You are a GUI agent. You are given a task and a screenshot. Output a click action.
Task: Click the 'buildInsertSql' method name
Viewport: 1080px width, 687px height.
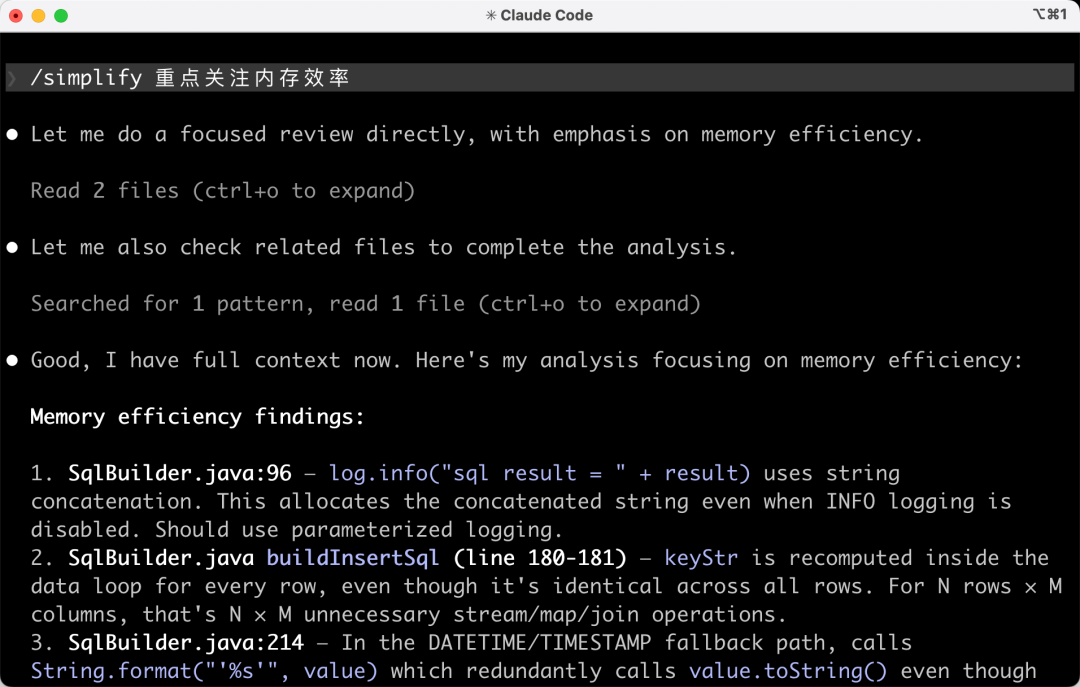click(x=353, y=558)
